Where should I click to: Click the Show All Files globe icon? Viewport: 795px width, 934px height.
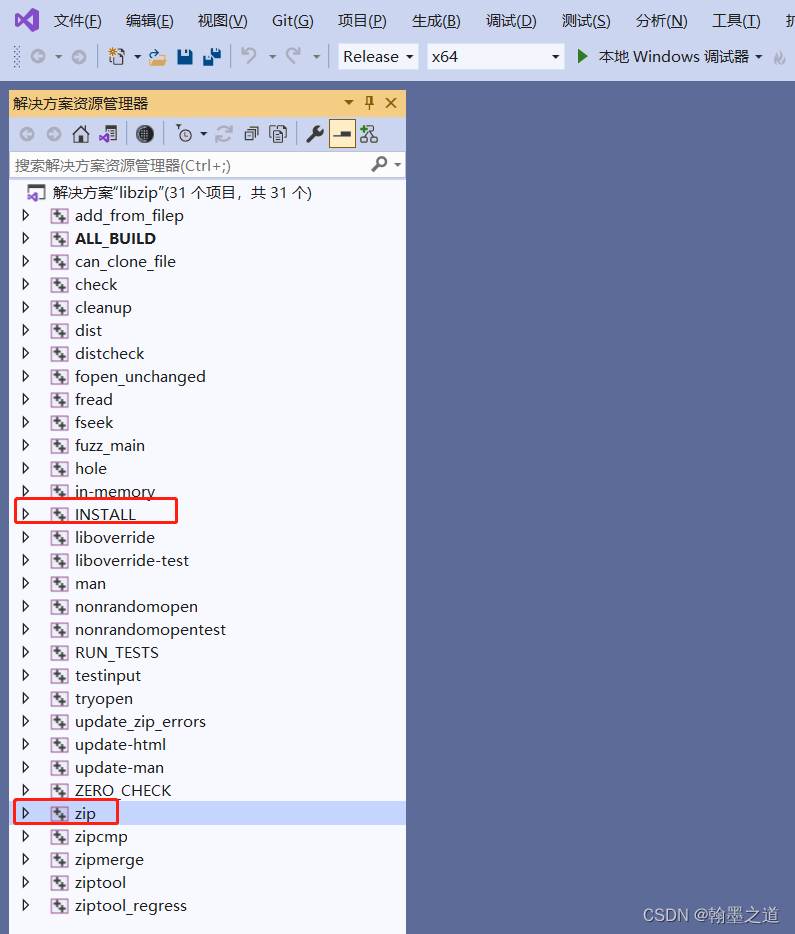(145, 134)
